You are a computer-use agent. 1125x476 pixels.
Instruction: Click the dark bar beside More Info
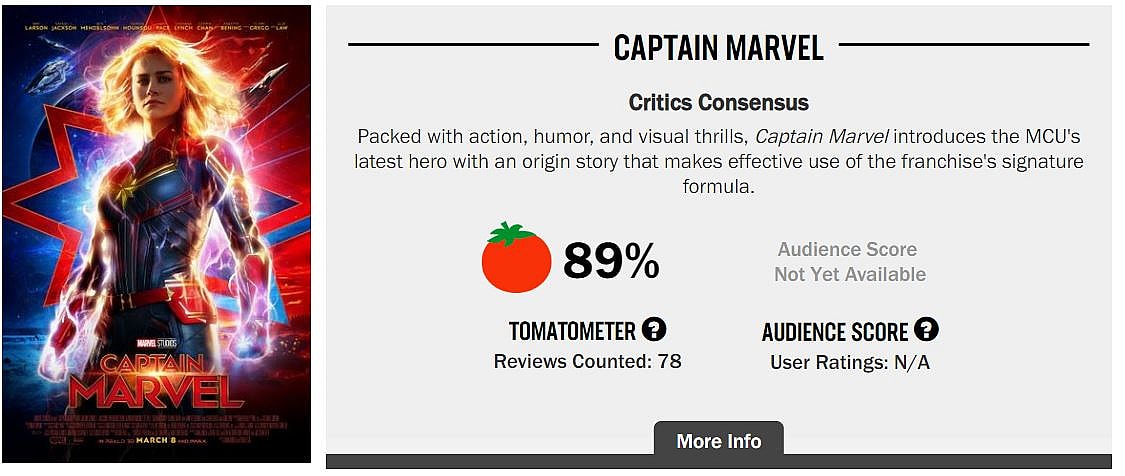tap(950, 461)
